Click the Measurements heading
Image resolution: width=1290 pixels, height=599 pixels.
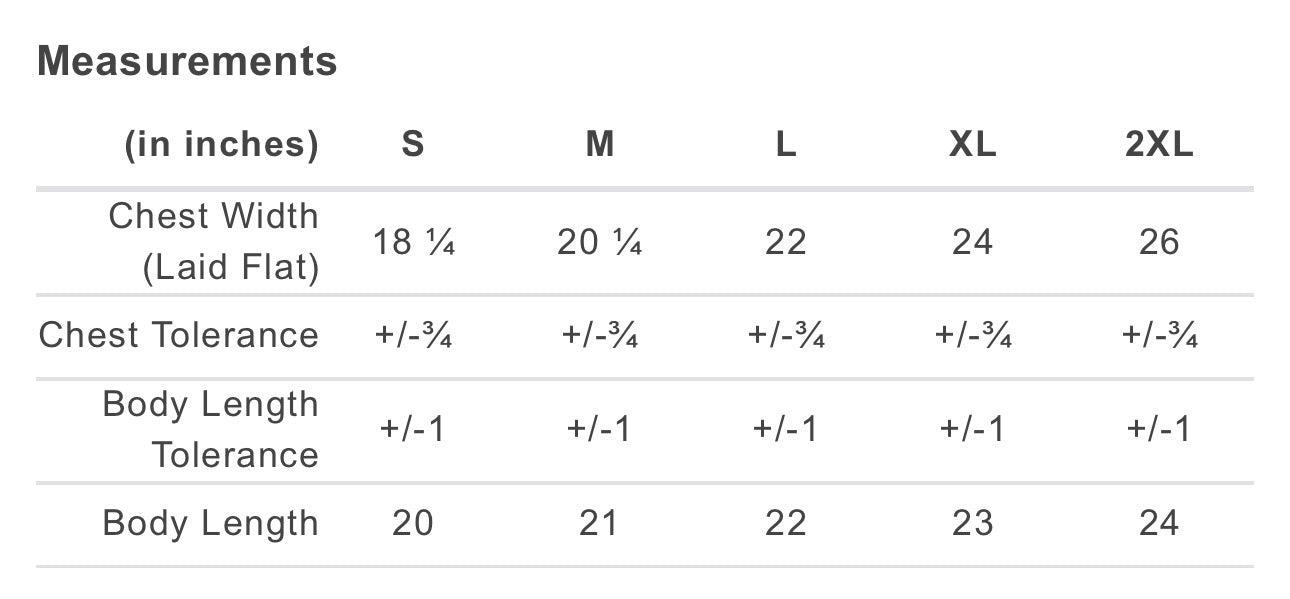187,62
